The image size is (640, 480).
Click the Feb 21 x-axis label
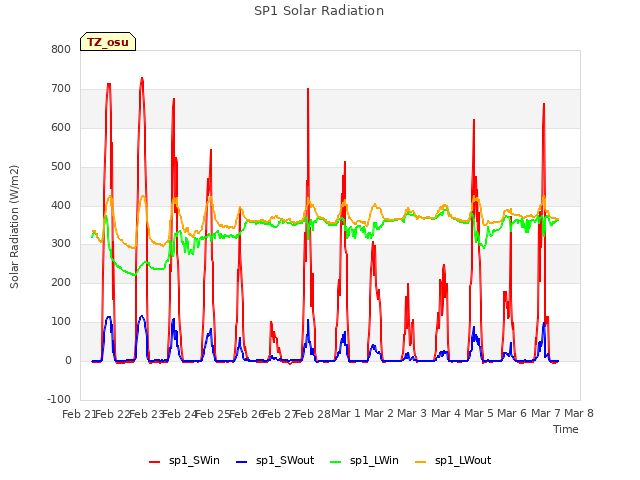point(79,414)
